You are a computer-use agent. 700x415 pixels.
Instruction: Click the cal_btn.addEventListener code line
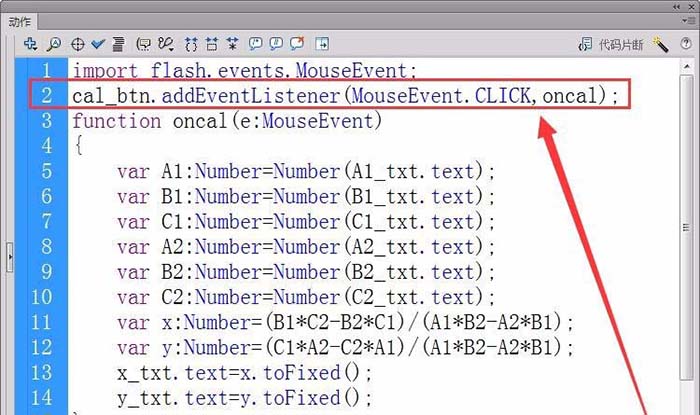(x=346, y=95)
